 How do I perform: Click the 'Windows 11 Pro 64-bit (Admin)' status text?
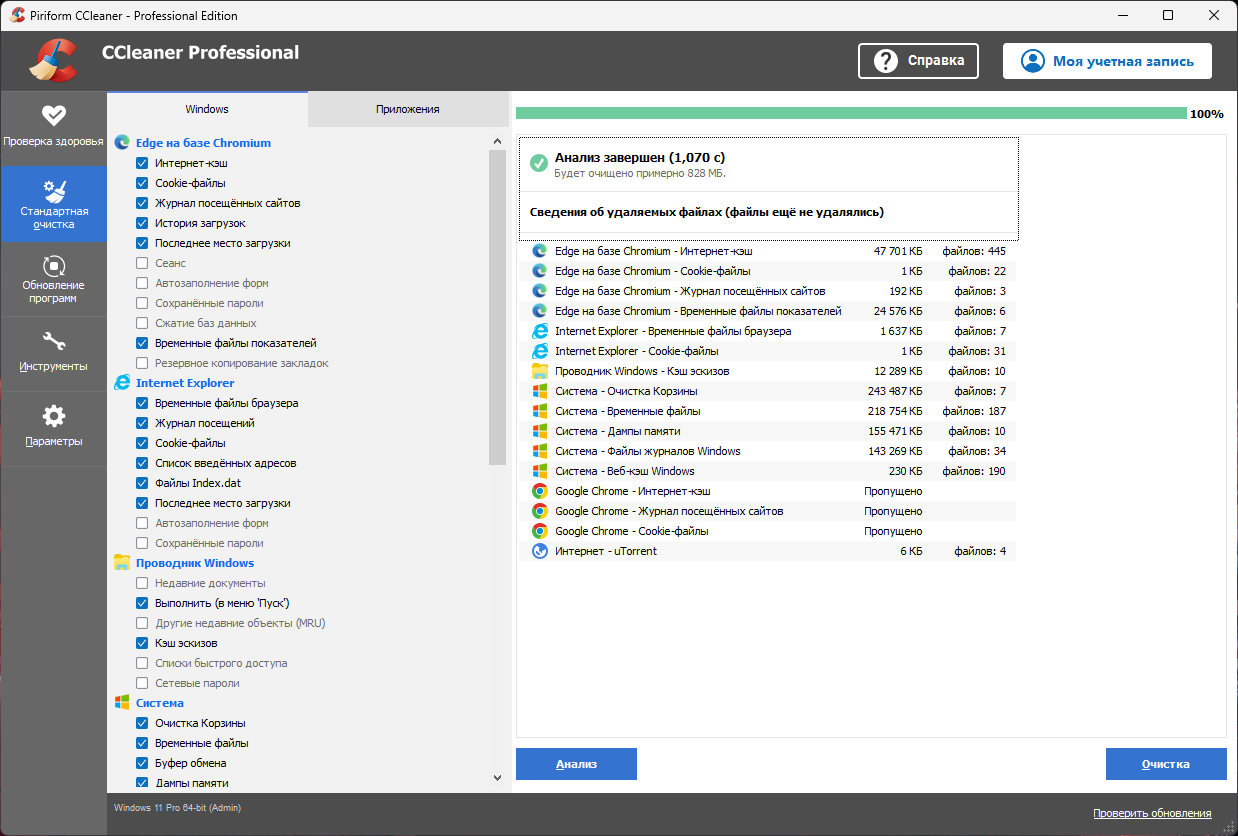pos(177,807)
